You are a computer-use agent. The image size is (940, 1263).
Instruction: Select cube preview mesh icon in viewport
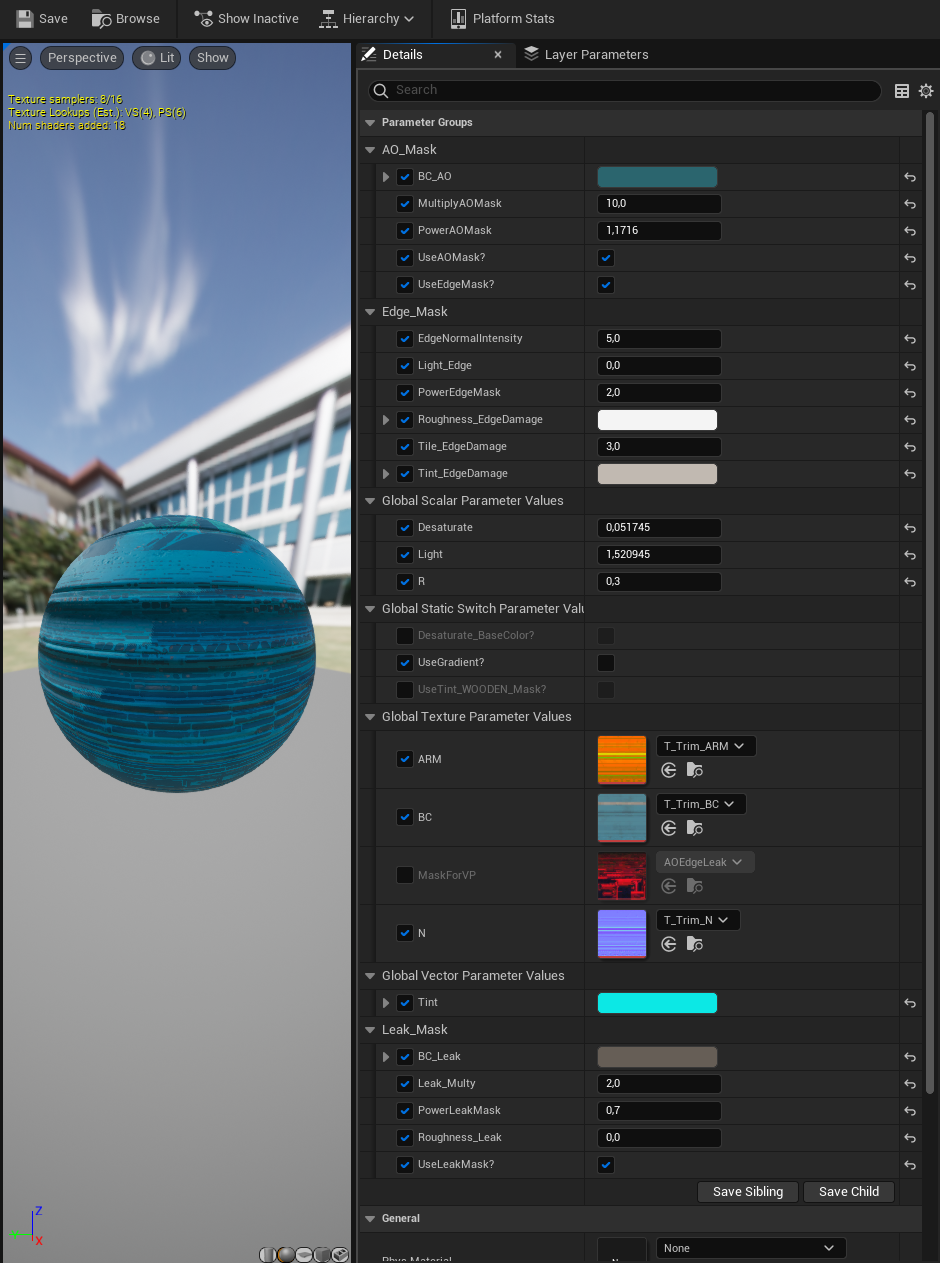(x=322, y=1255)
